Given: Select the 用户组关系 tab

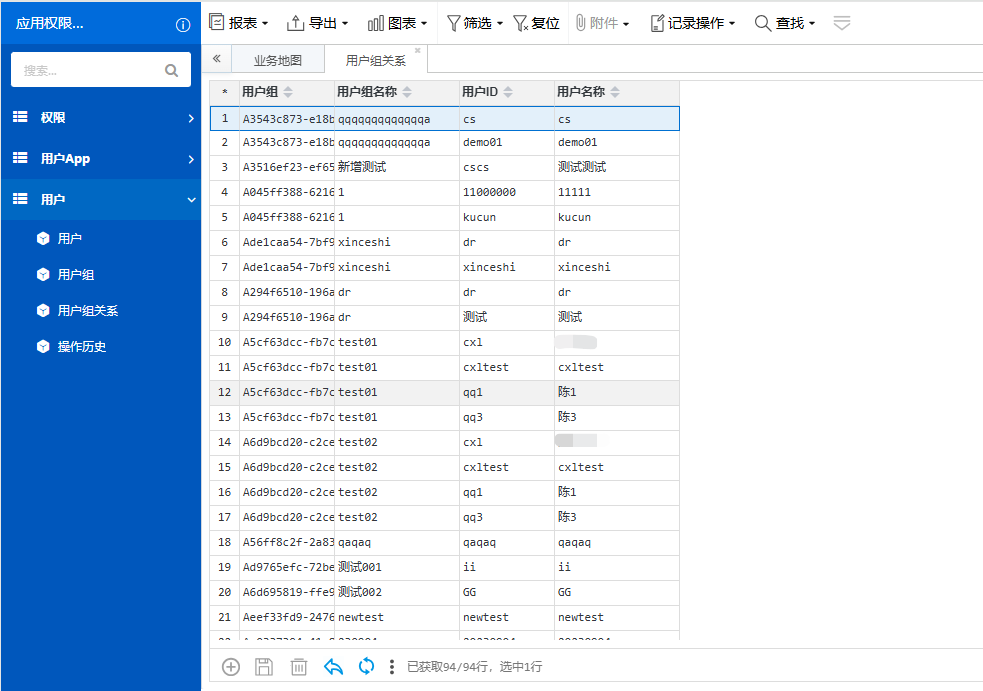Looking at the screenshot, I should click(376, 60).
